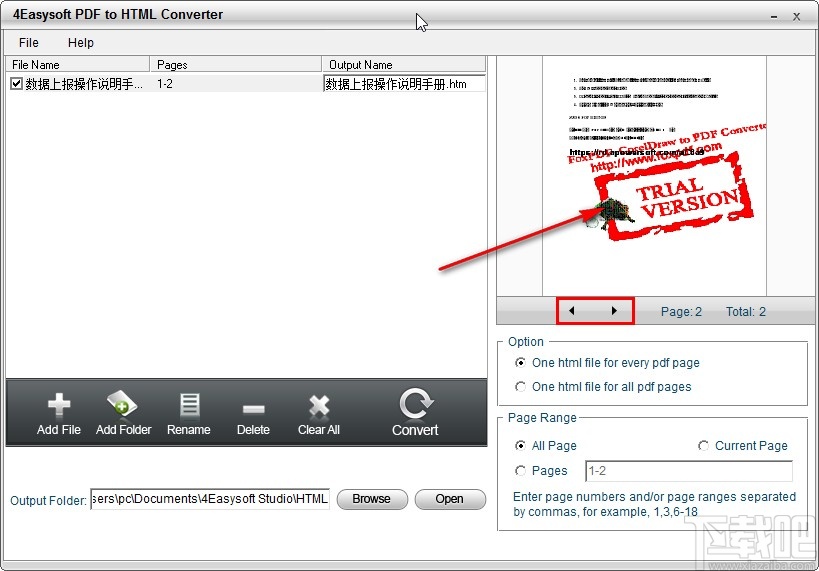
Task: Click the 1-2 pages cell in file row
Action: coord(165,84)
